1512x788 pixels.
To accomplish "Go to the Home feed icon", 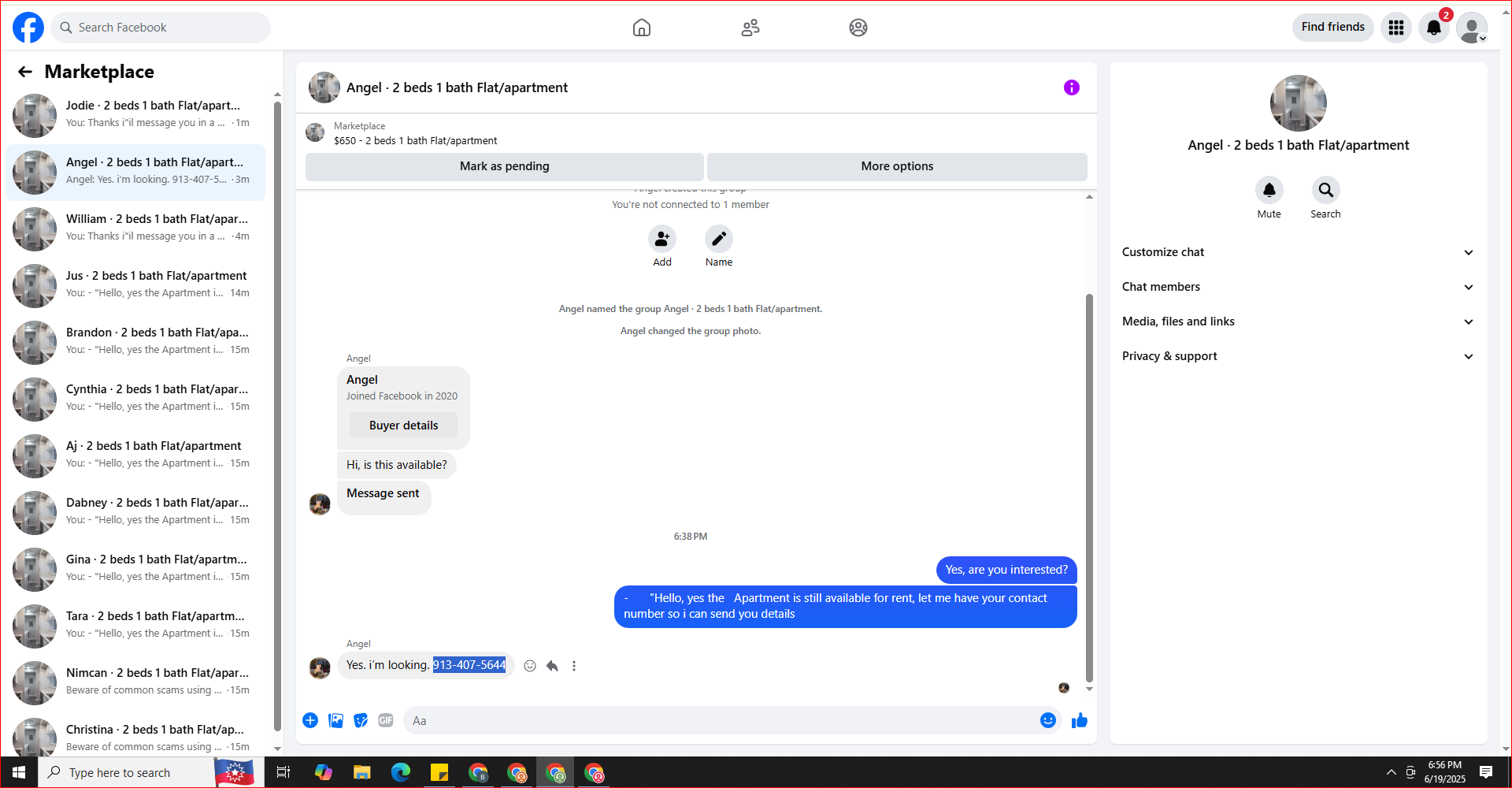I will pos(642,28).
